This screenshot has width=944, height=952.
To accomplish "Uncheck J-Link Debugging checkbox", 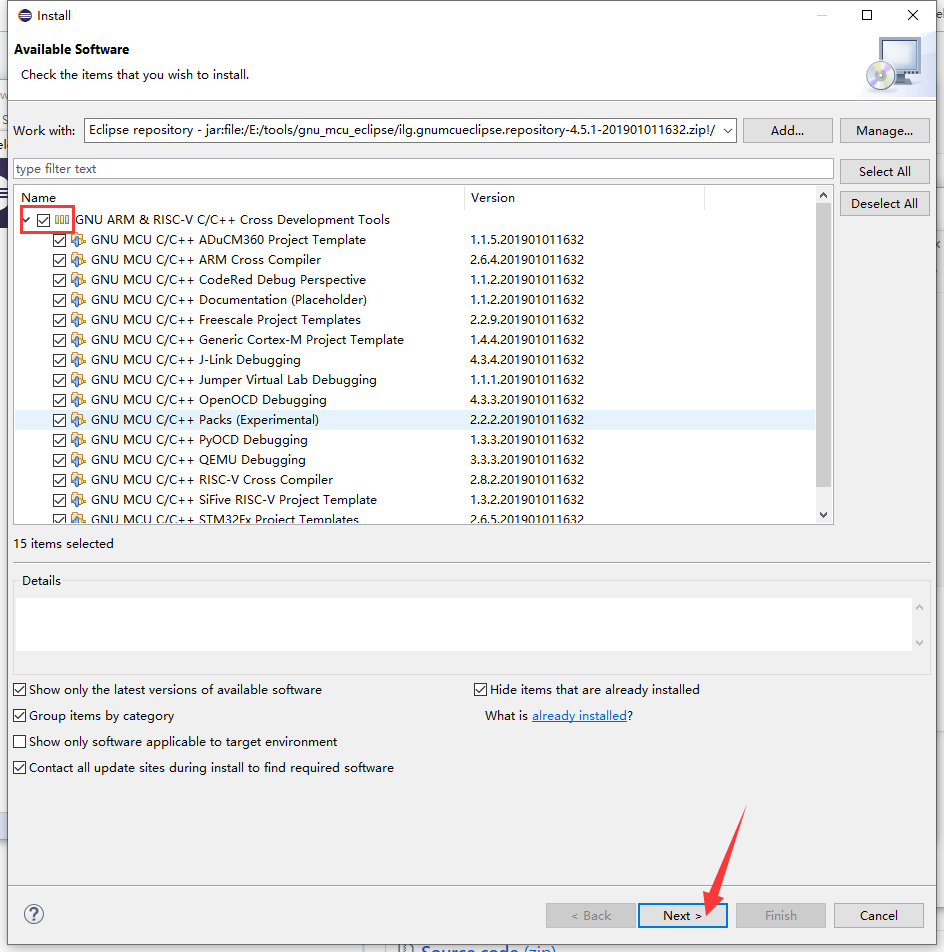I will [59, 361].
